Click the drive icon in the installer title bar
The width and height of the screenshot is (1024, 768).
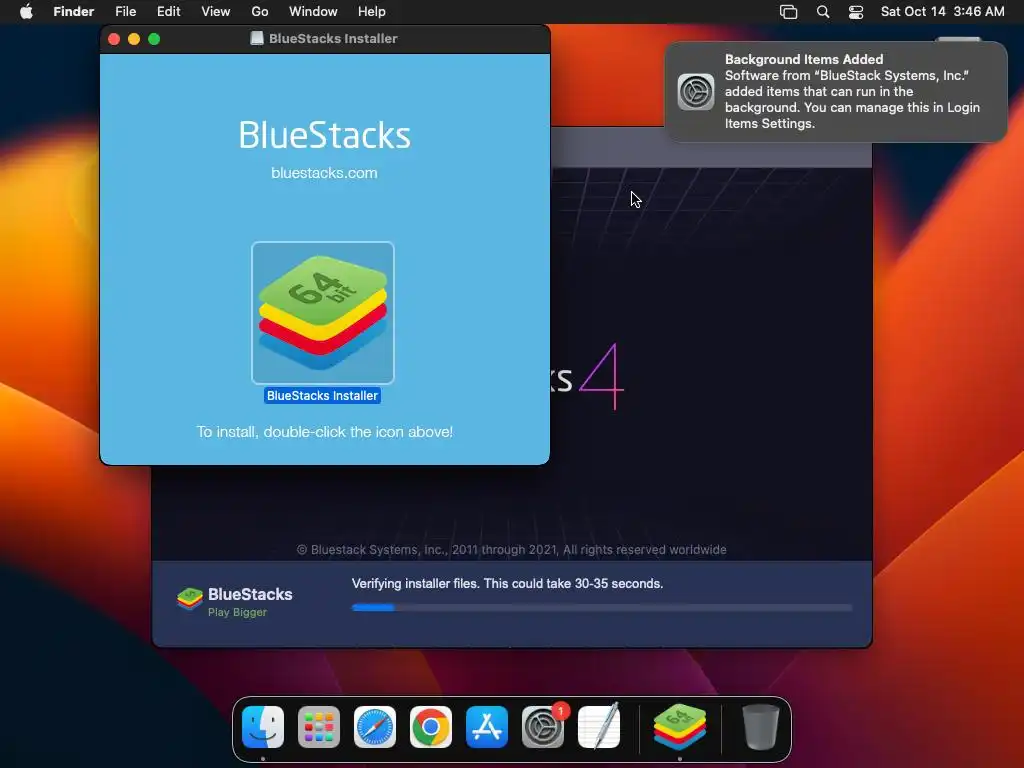(x=257, y=39)
